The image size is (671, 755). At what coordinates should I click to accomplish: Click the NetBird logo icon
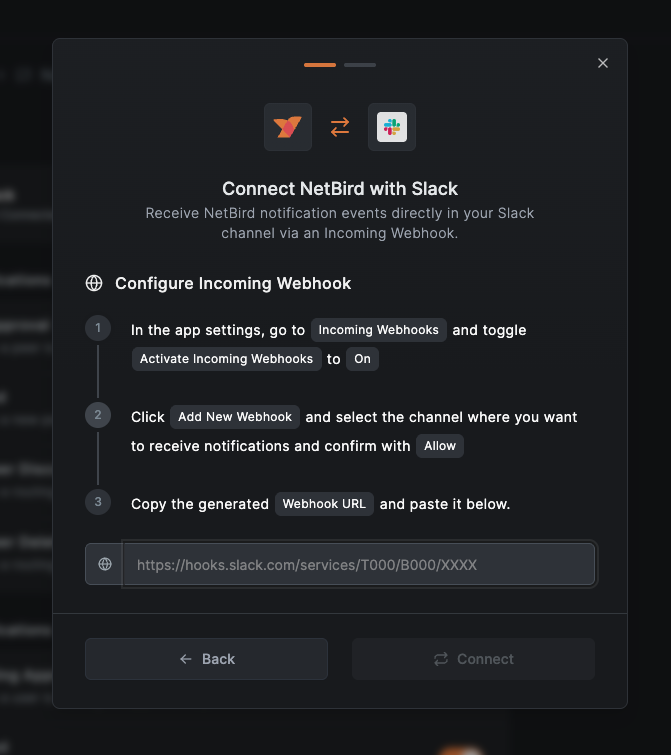(288, 127)
